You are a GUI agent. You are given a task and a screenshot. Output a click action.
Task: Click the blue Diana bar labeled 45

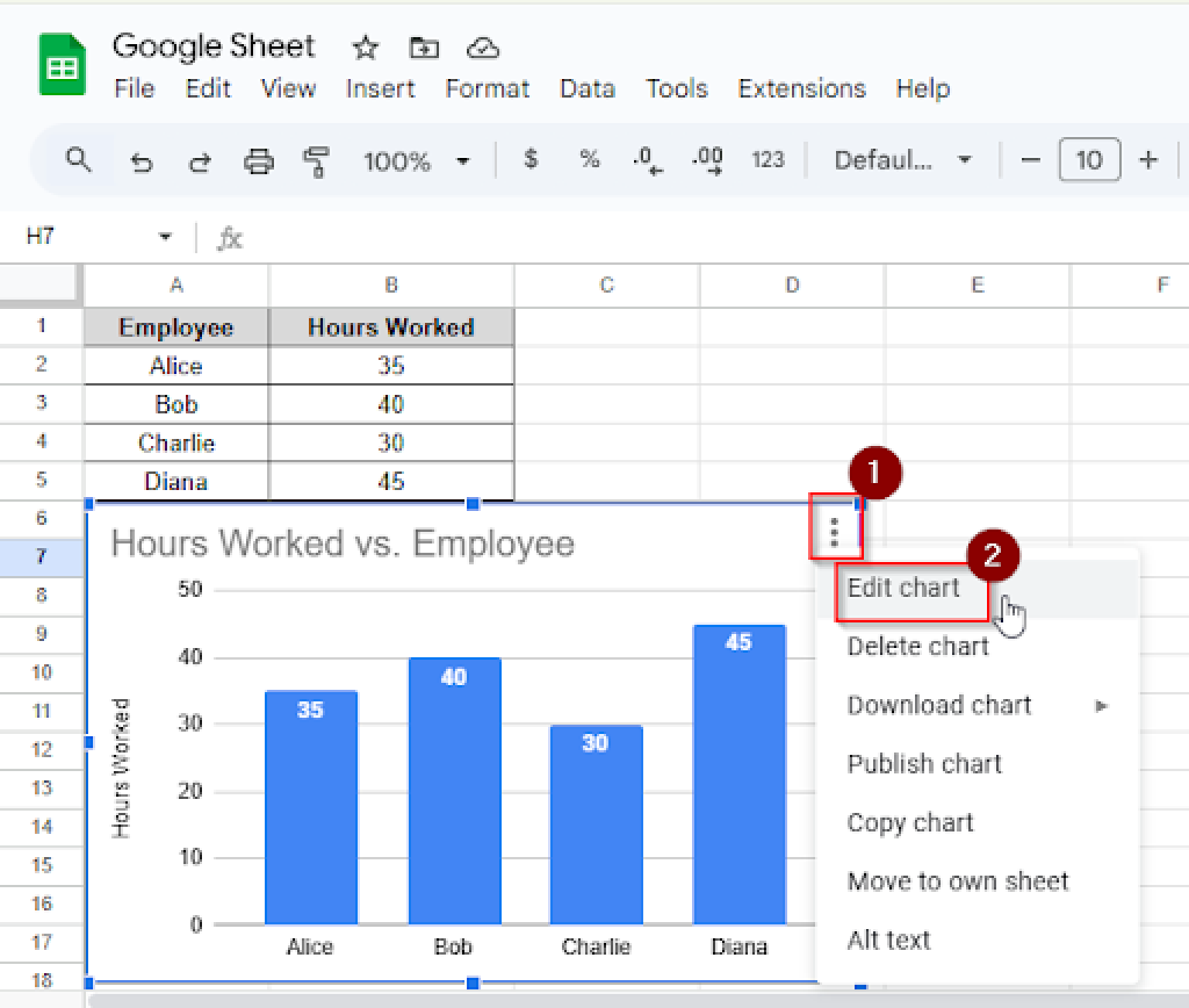[739, 774]
